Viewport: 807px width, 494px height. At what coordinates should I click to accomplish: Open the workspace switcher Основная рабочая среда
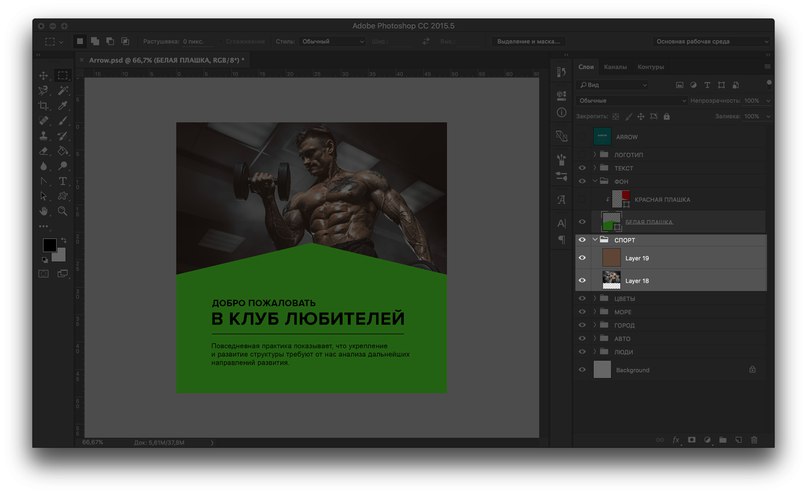712,42
